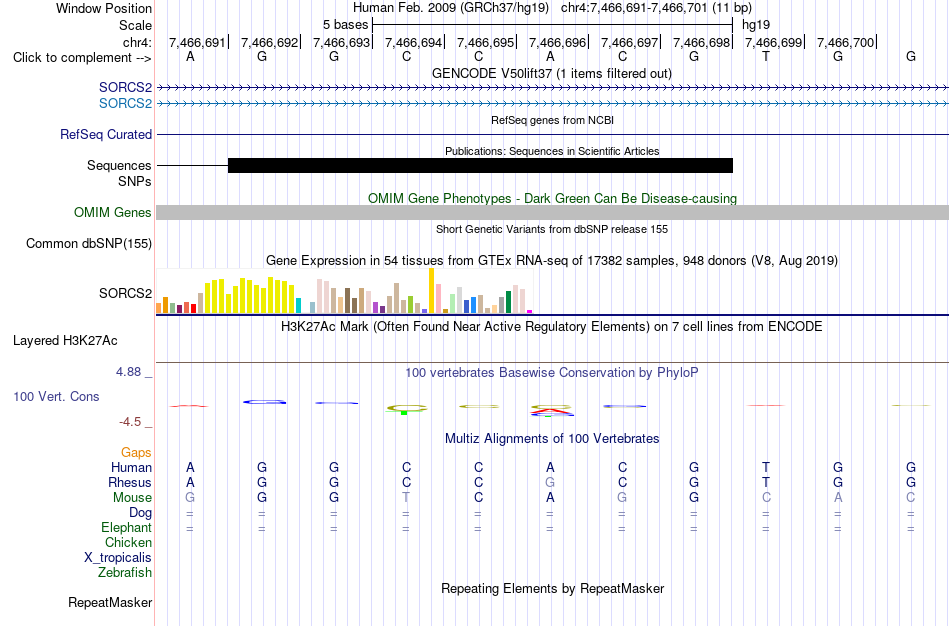Select the Elephant species label

tap(127, 527)
